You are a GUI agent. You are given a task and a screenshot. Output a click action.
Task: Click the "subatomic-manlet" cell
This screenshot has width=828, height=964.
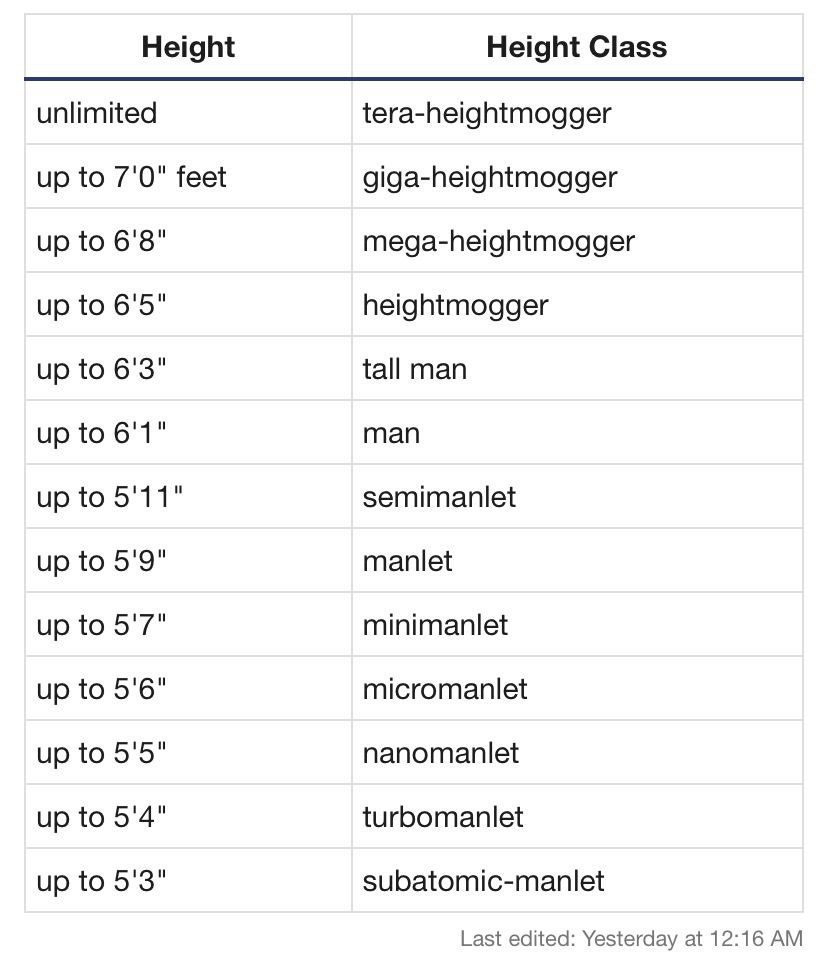[484, 881]
